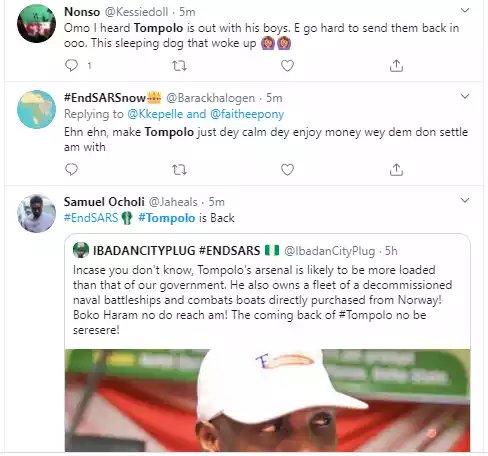This screenshot has width=488, height=456.
Task: Share Nonso's tweet
Action: [x=396, y=66]
